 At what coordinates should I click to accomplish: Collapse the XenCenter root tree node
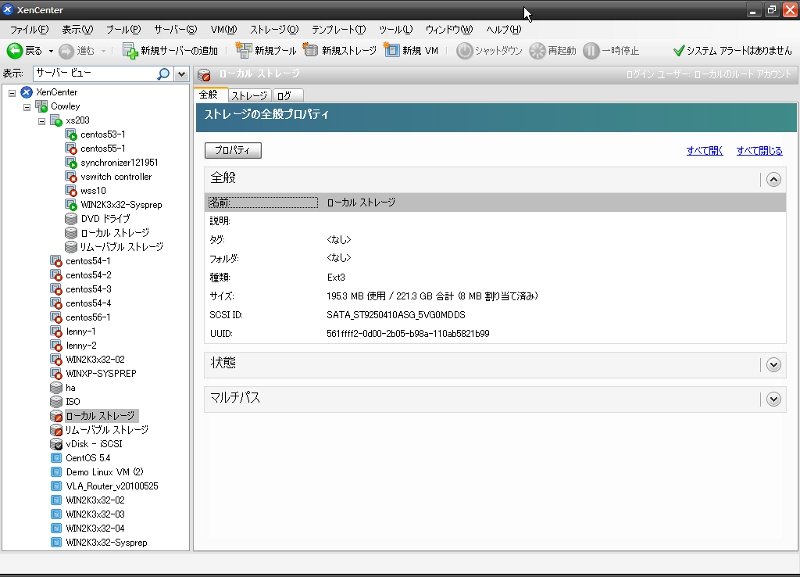(12, 93)
